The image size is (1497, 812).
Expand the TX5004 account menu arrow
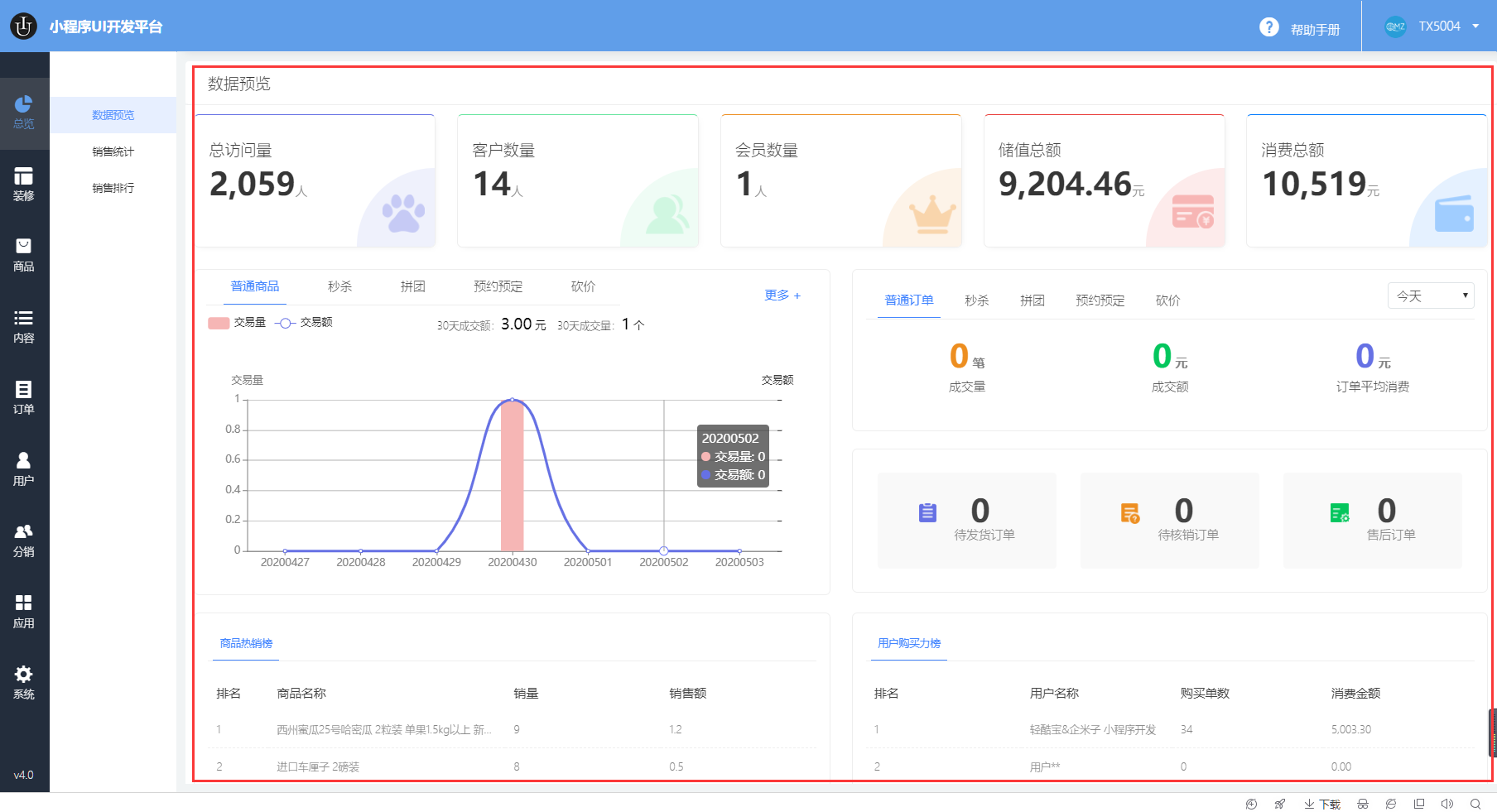(1475, 26)
